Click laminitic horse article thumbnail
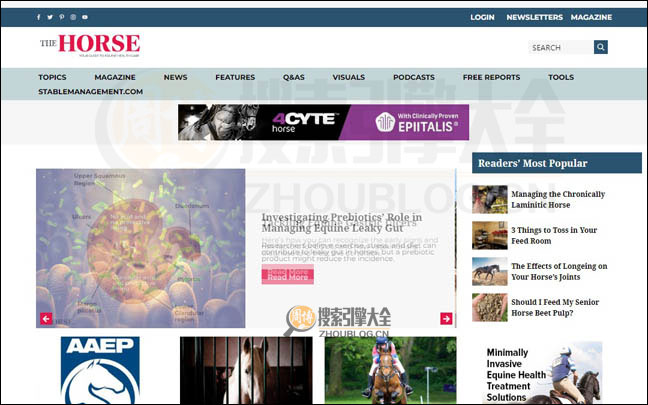Image resolution: width=648 pixels, height=405 pixels. pos(490,199)
